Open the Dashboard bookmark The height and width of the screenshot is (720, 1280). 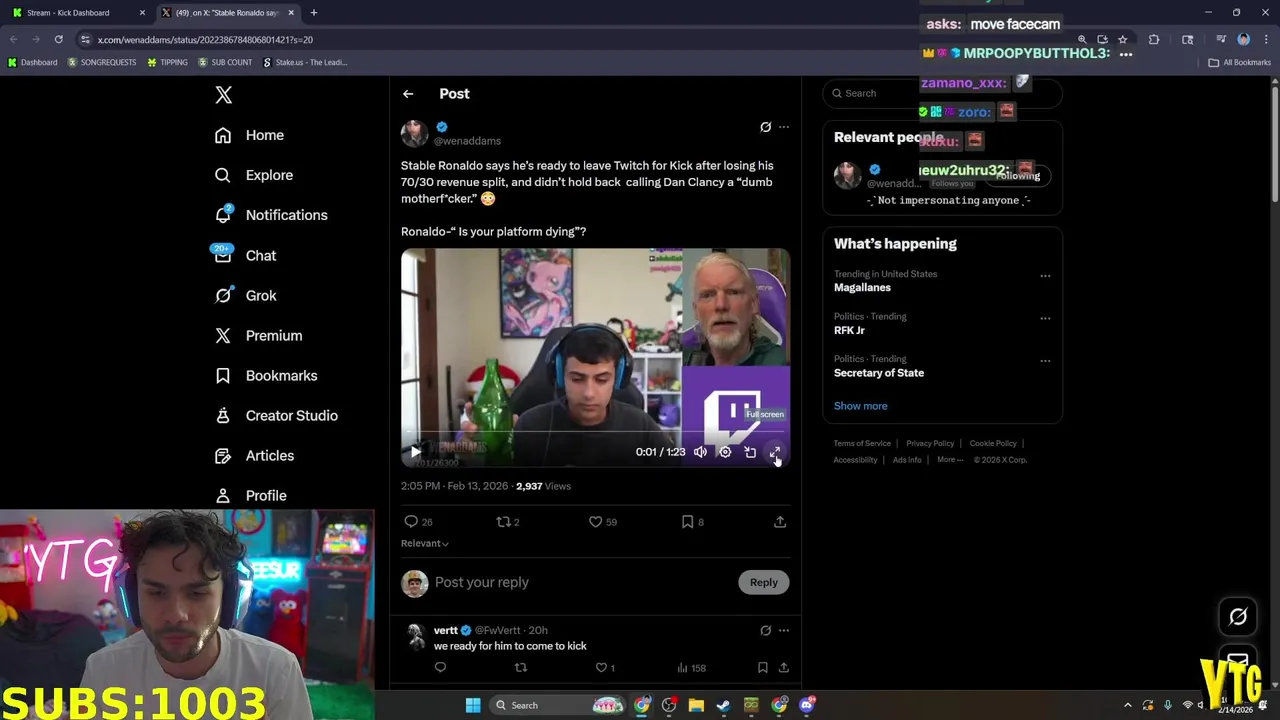pyautogui.click(x=32, y=62)
